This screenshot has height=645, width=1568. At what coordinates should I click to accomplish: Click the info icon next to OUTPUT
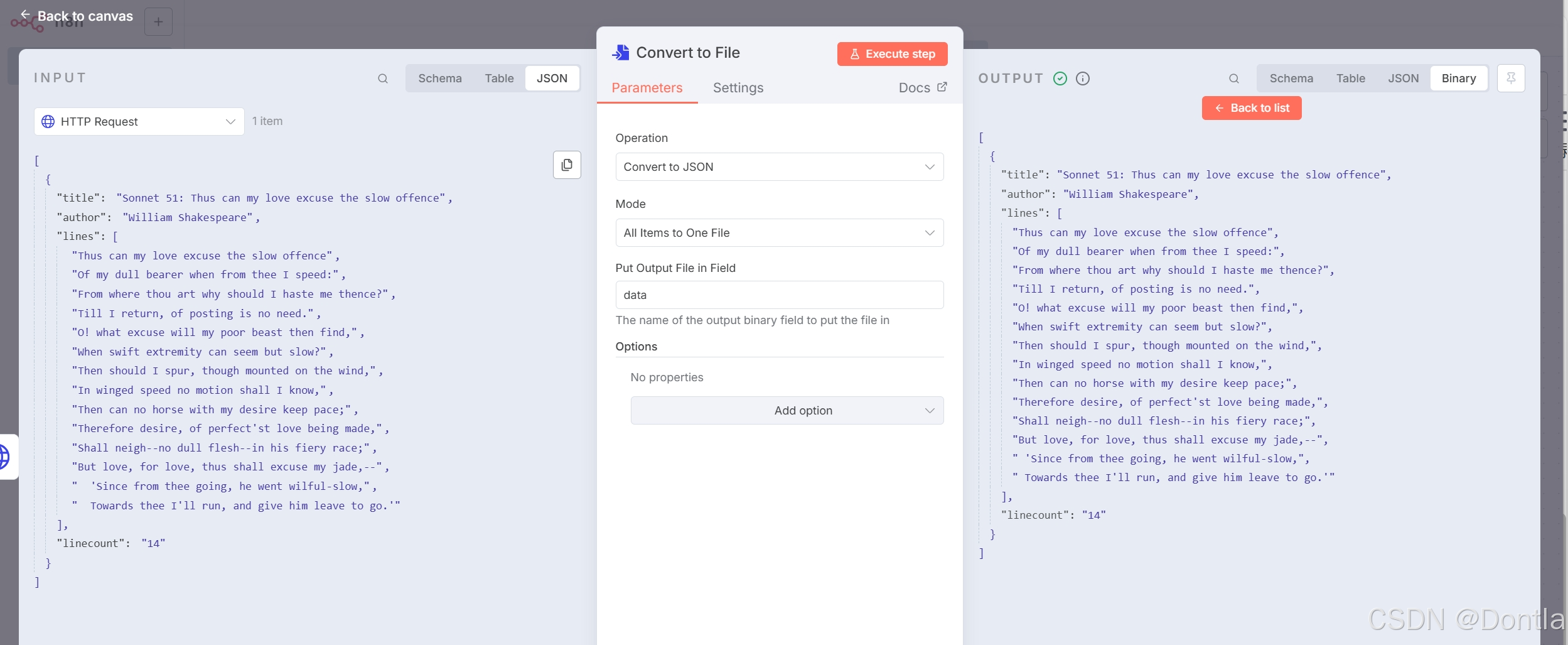point(1083,79)
